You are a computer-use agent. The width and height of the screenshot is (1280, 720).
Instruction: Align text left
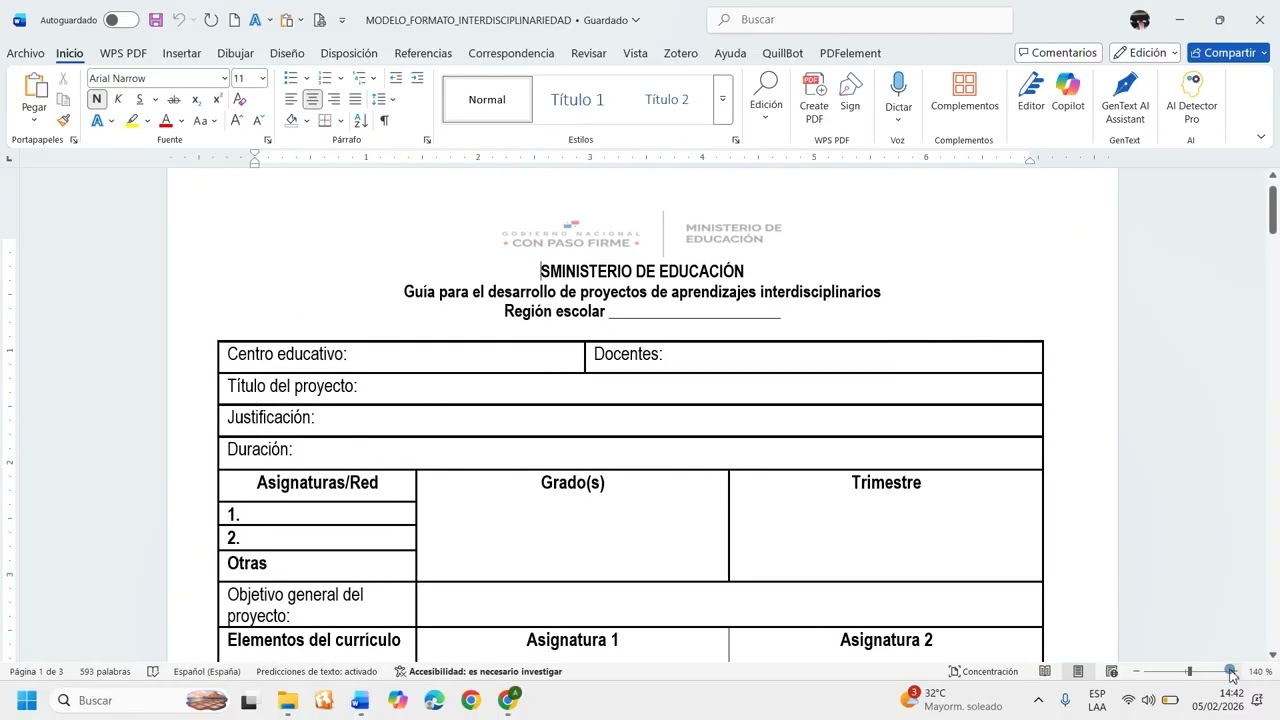click(291, 99)
